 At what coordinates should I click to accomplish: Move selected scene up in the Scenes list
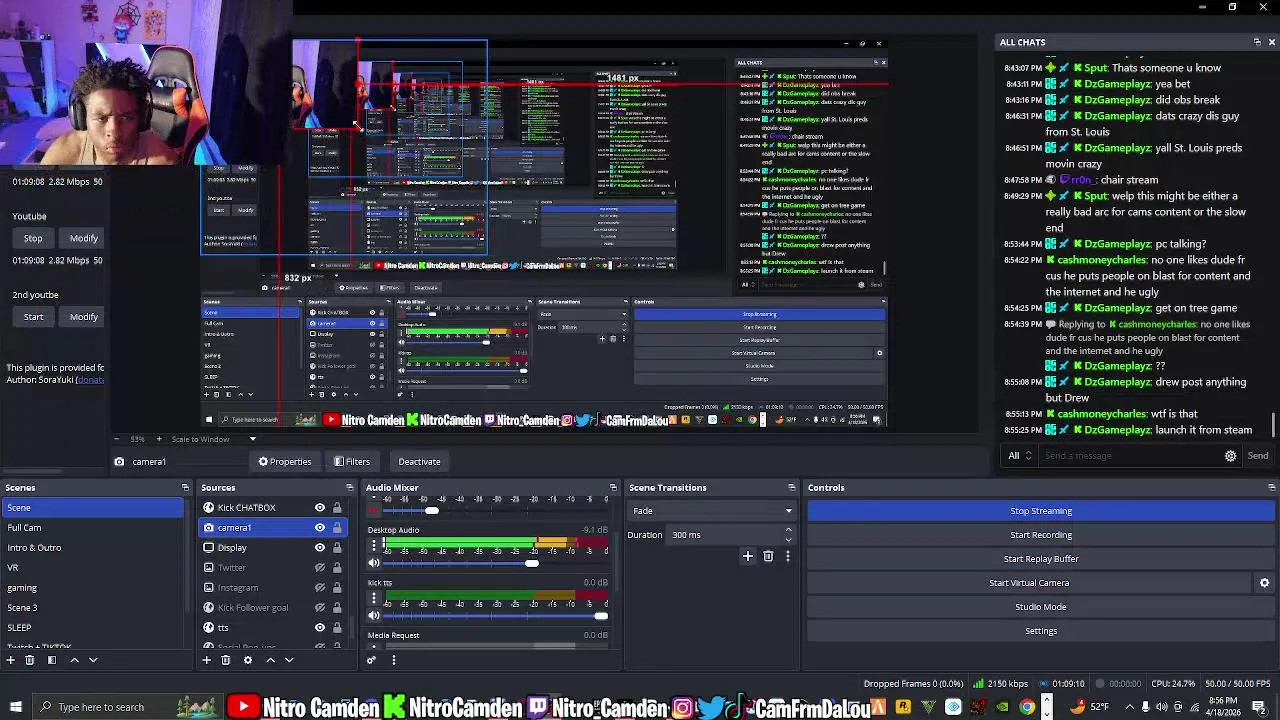click(74, 660)
